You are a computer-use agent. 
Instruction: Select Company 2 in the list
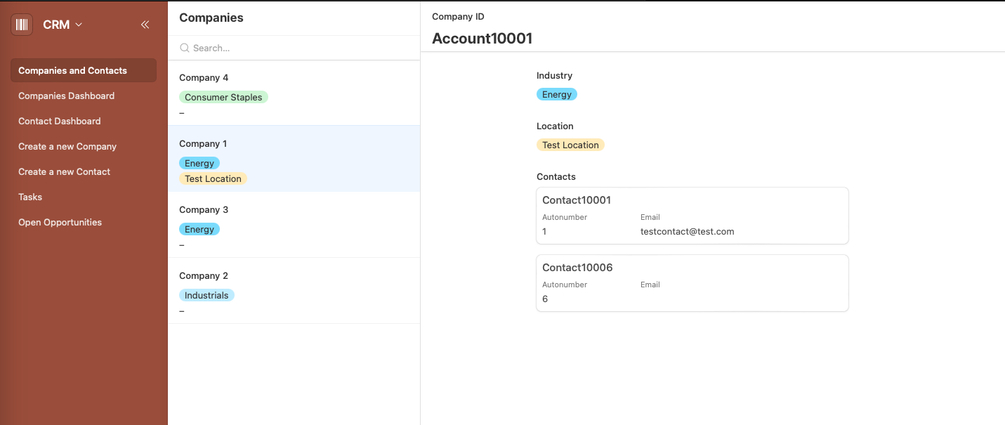pos(204,276)
